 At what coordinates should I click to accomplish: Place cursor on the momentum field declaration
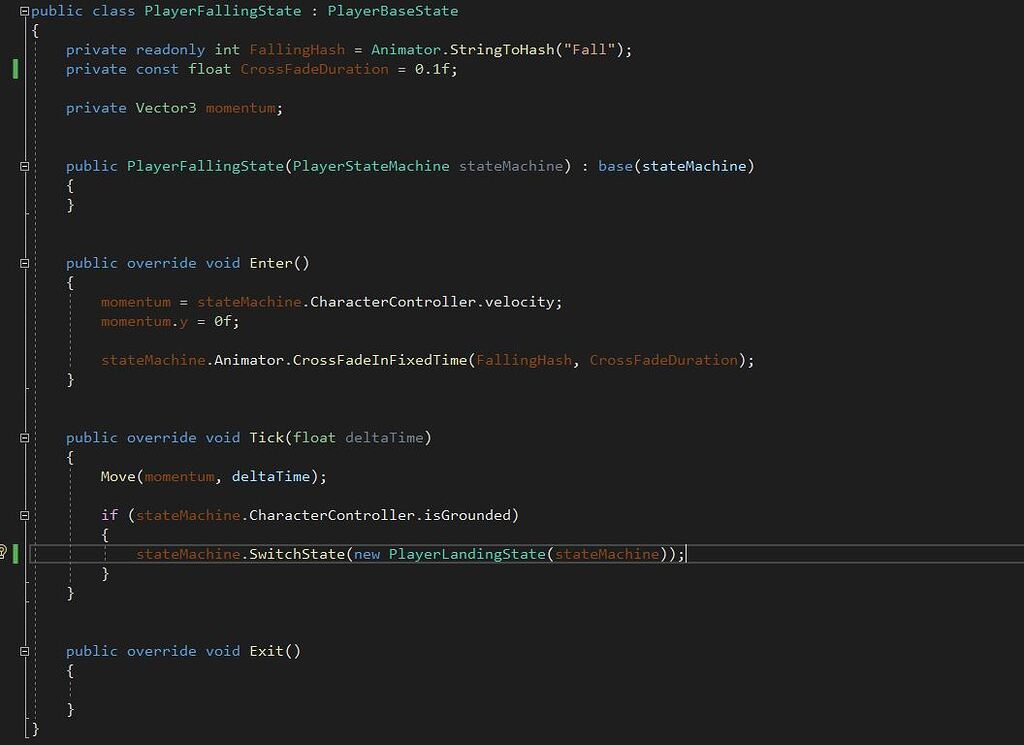click(x=239, y=108)
